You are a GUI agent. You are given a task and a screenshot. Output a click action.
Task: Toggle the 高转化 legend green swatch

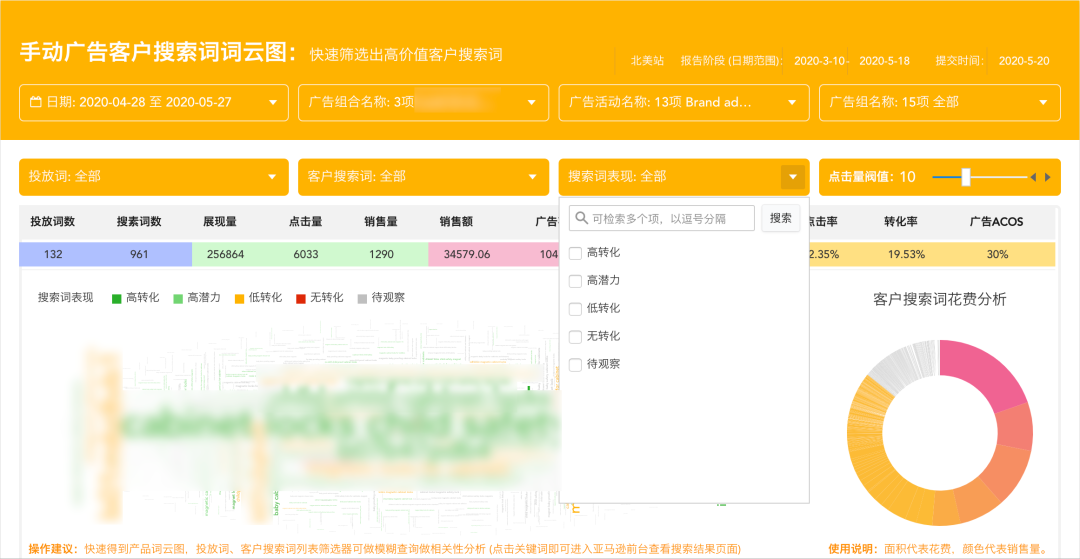116,298
